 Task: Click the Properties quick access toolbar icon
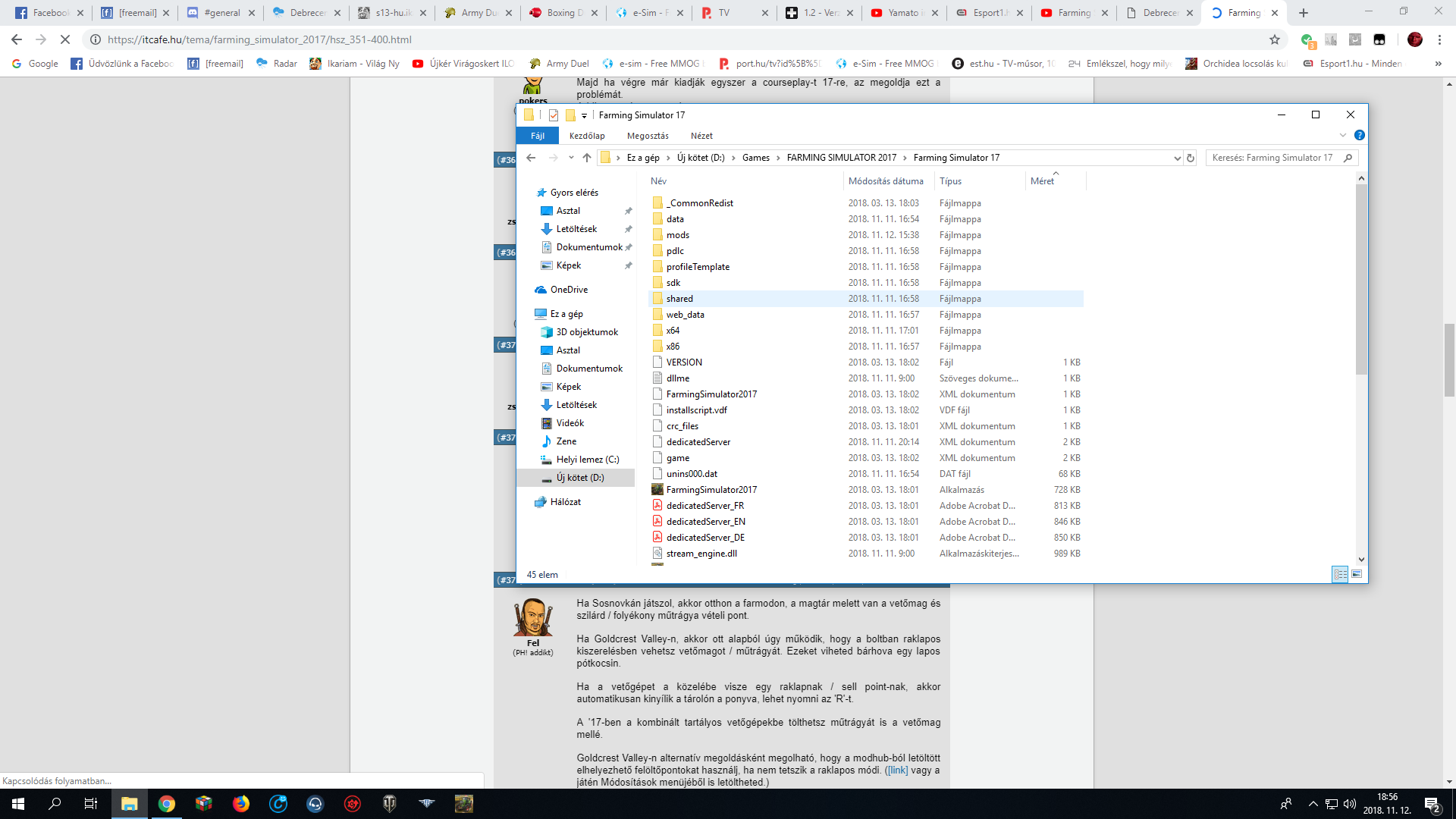click(554, 115)
